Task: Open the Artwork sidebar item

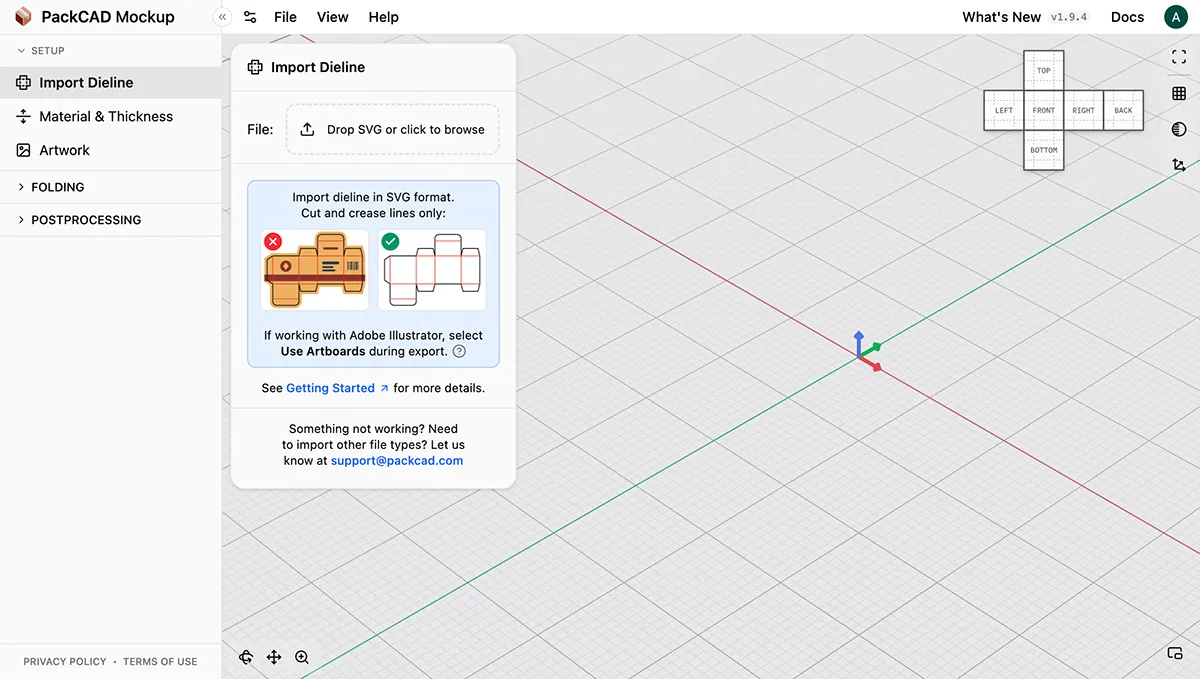Action: point(110,151)
